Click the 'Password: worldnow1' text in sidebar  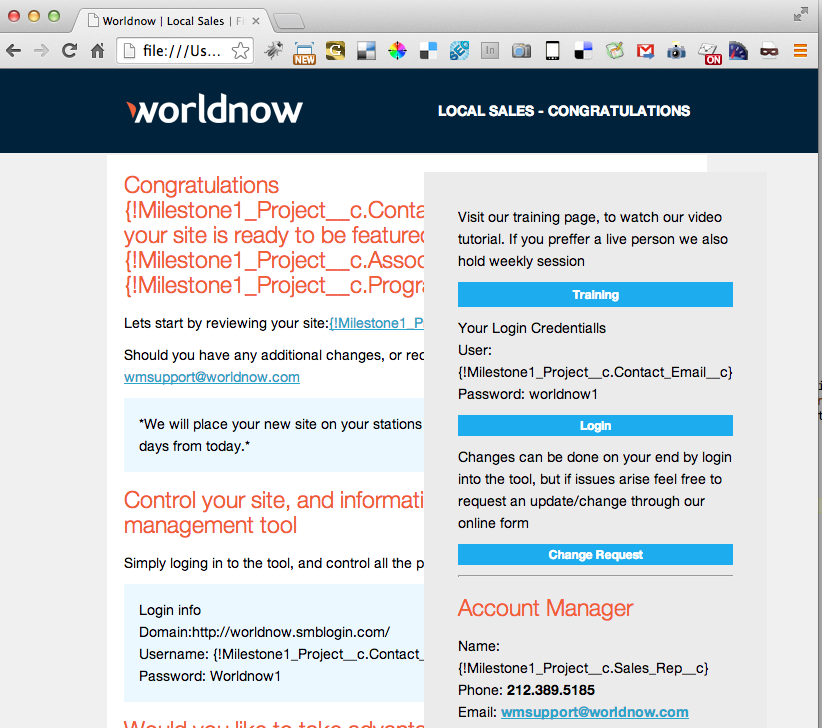(x=527, y=394)
